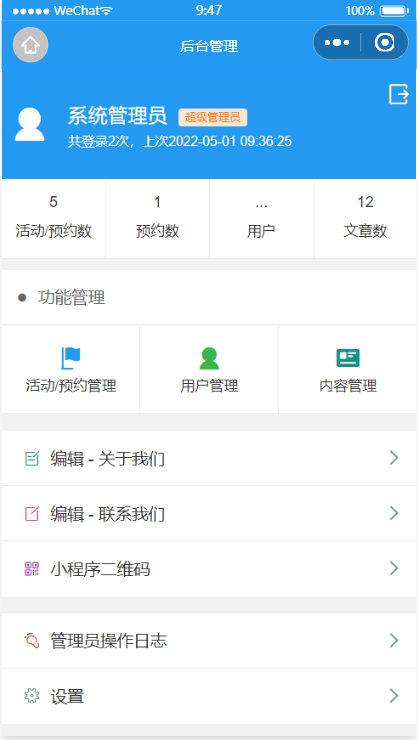Click the logout icon in the blue banner

399,94
